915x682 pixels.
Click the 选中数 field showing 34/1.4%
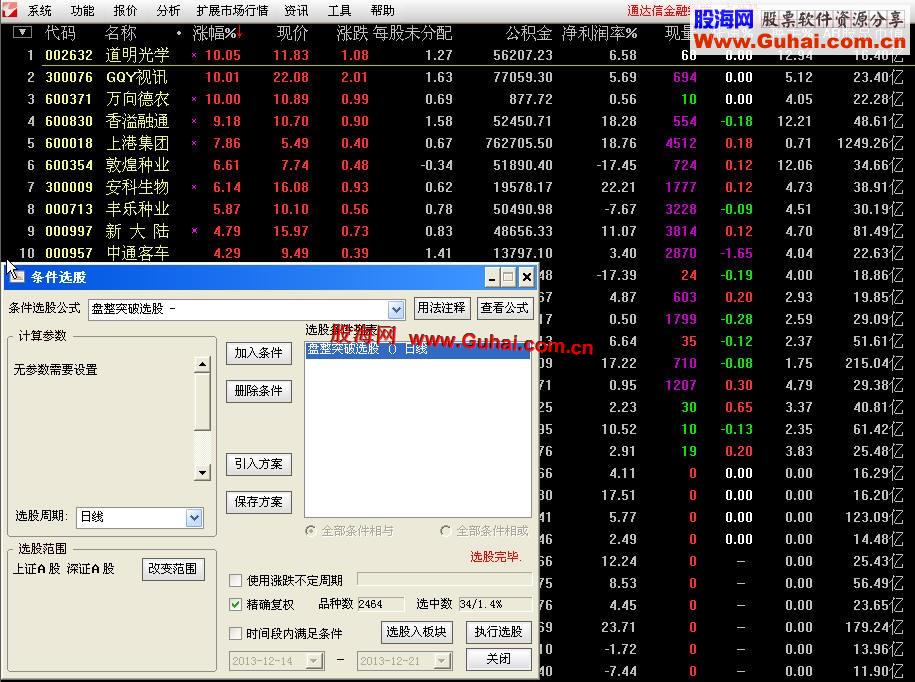click(x=495, y=604)
